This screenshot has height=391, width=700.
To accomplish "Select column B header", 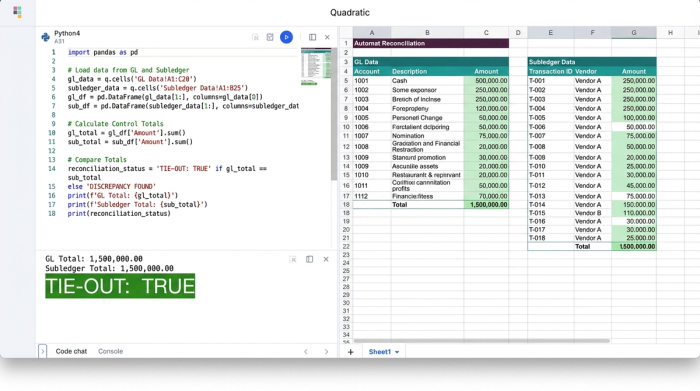I will coord(427,33).
